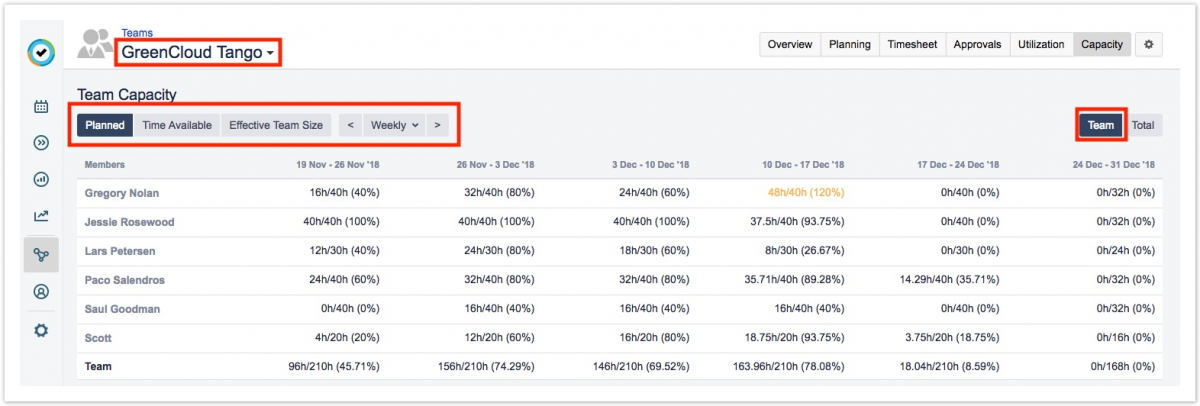
Task: Open the calendar icon in the sidebar
Action: click(41, 106)
